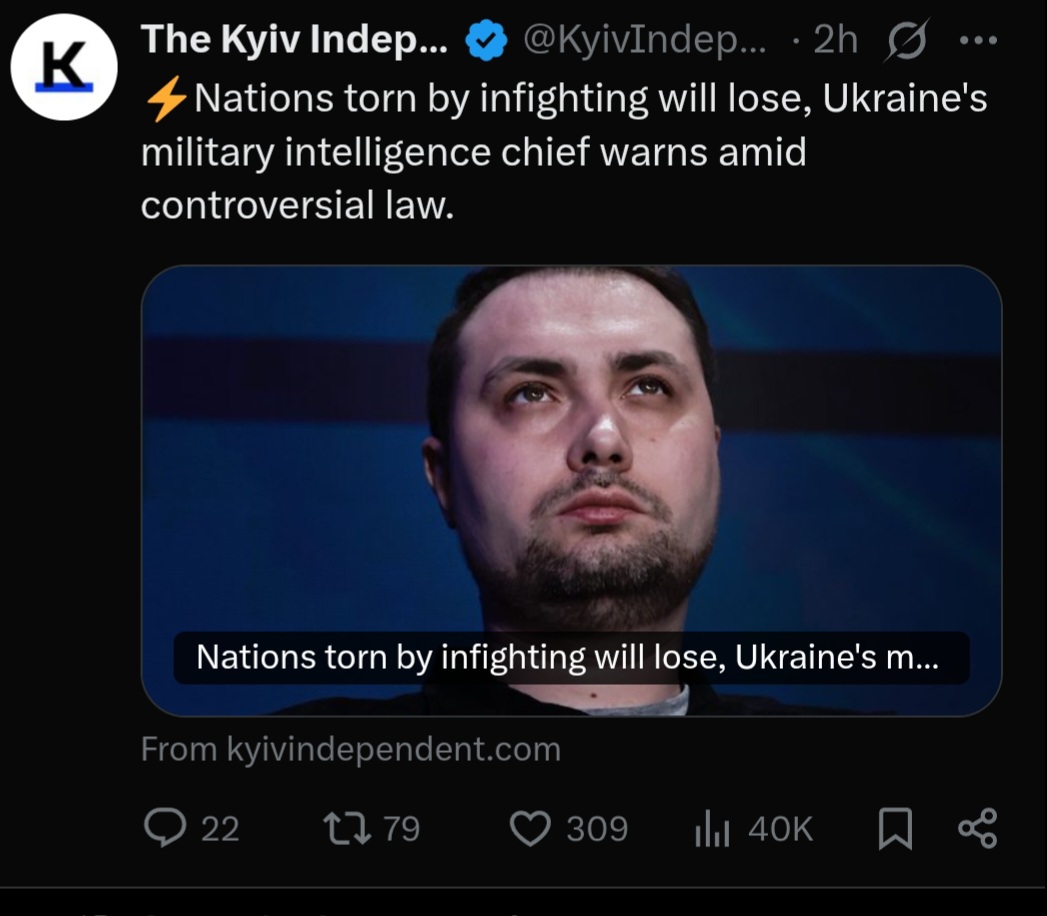Open the @KyivIndep... handle link
Viewport: 1047px width, 916px height.
(x=646, y=40)
